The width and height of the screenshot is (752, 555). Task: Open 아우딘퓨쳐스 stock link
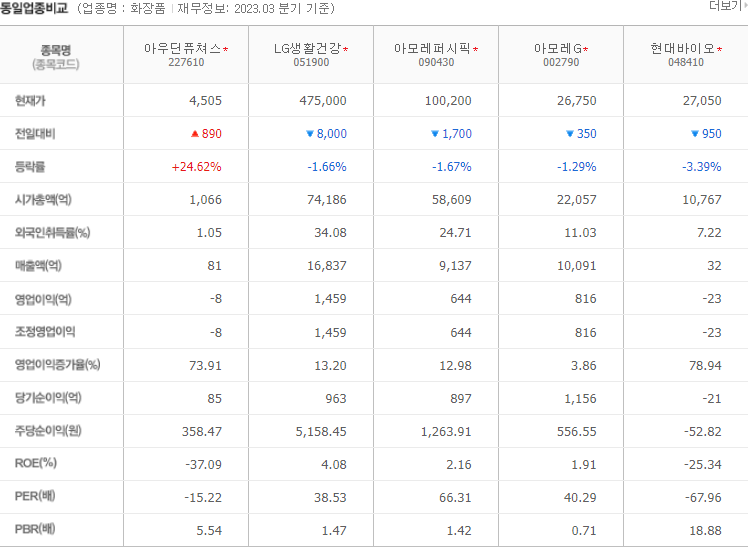click(x=182, y=48)
